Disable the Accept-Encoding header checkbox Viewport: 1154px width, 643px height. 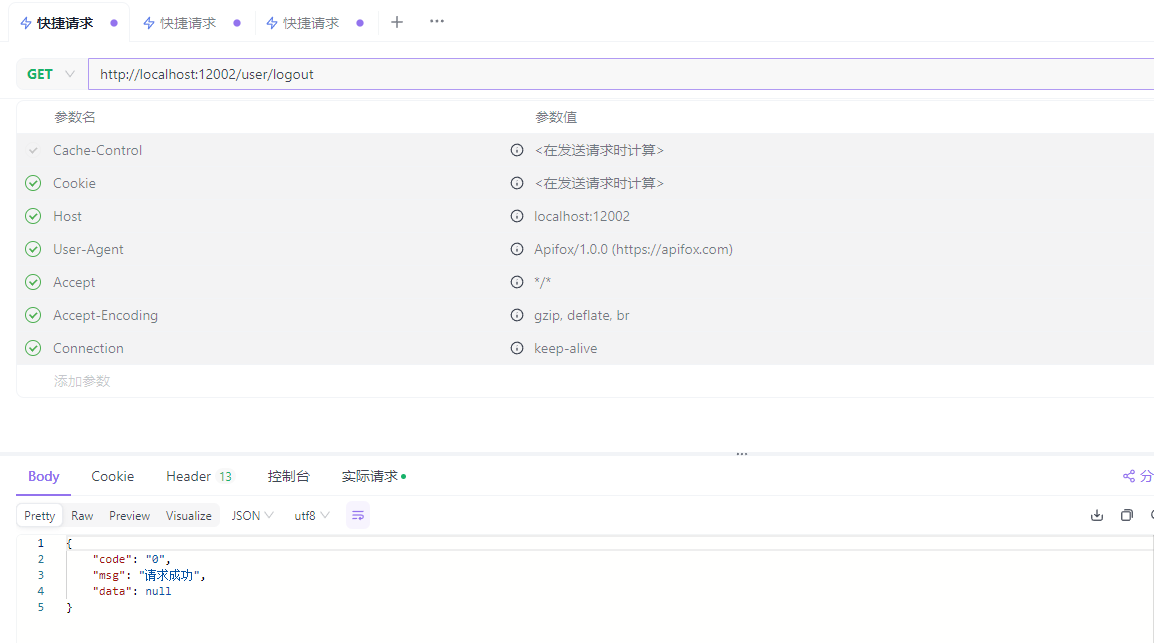[x=33, y=315]
